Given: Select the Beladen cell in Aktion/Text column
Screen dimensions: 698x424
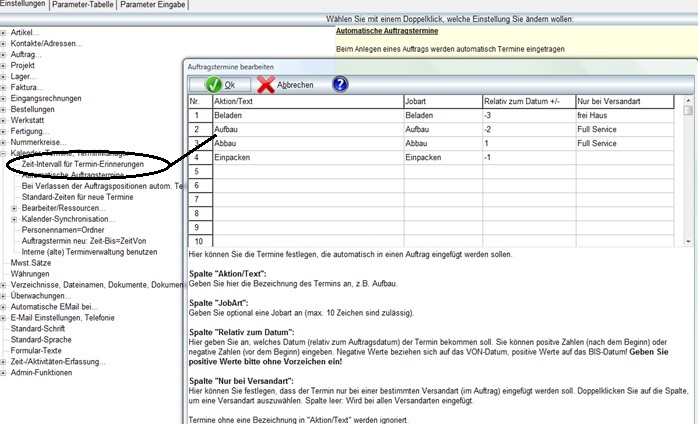Looking at the screenshot, I should (x=308, y=115).
